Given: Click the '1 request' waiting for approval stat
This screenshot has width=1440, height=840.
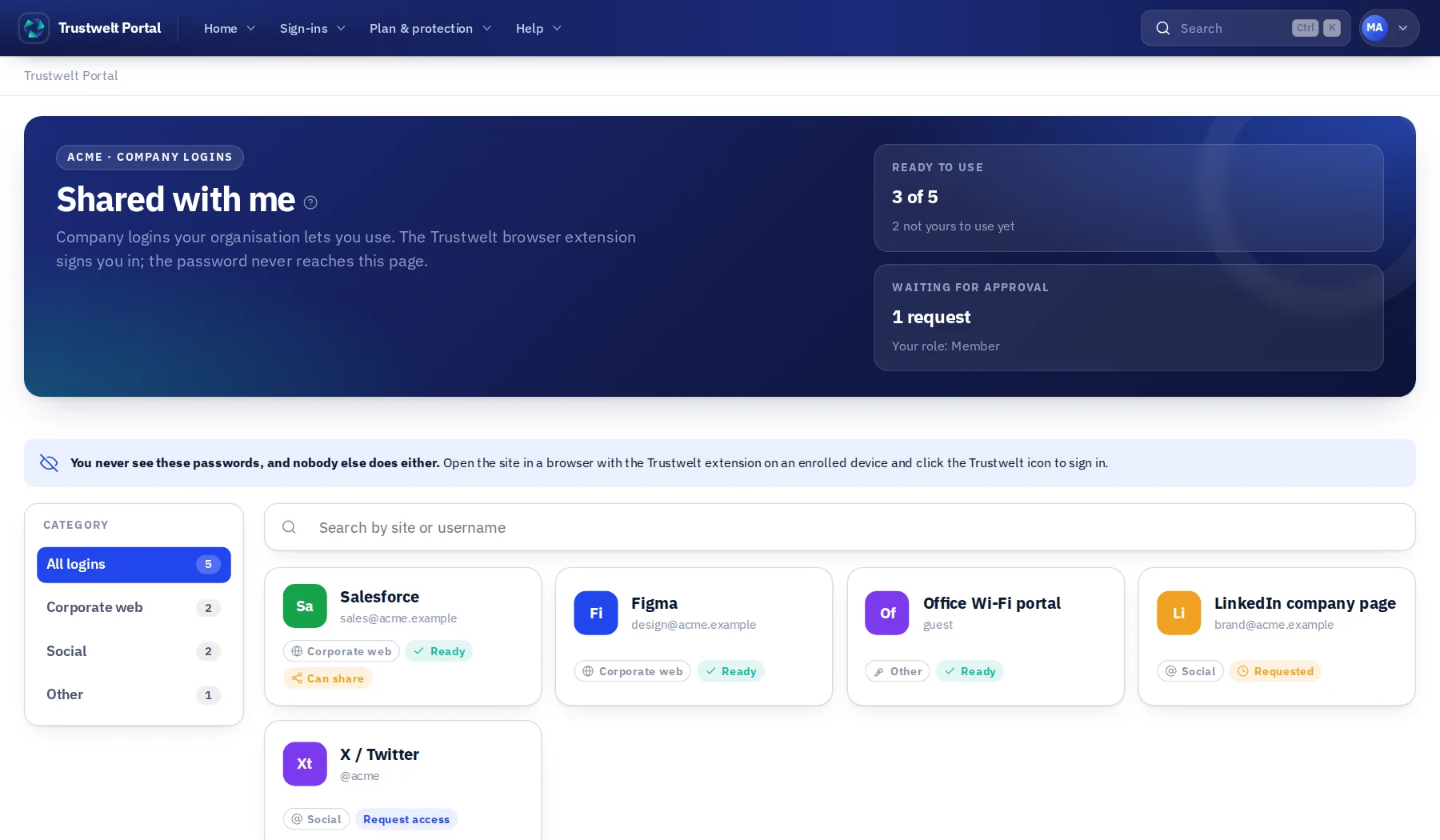Looking at the screenshot, I should pos(931,318).
